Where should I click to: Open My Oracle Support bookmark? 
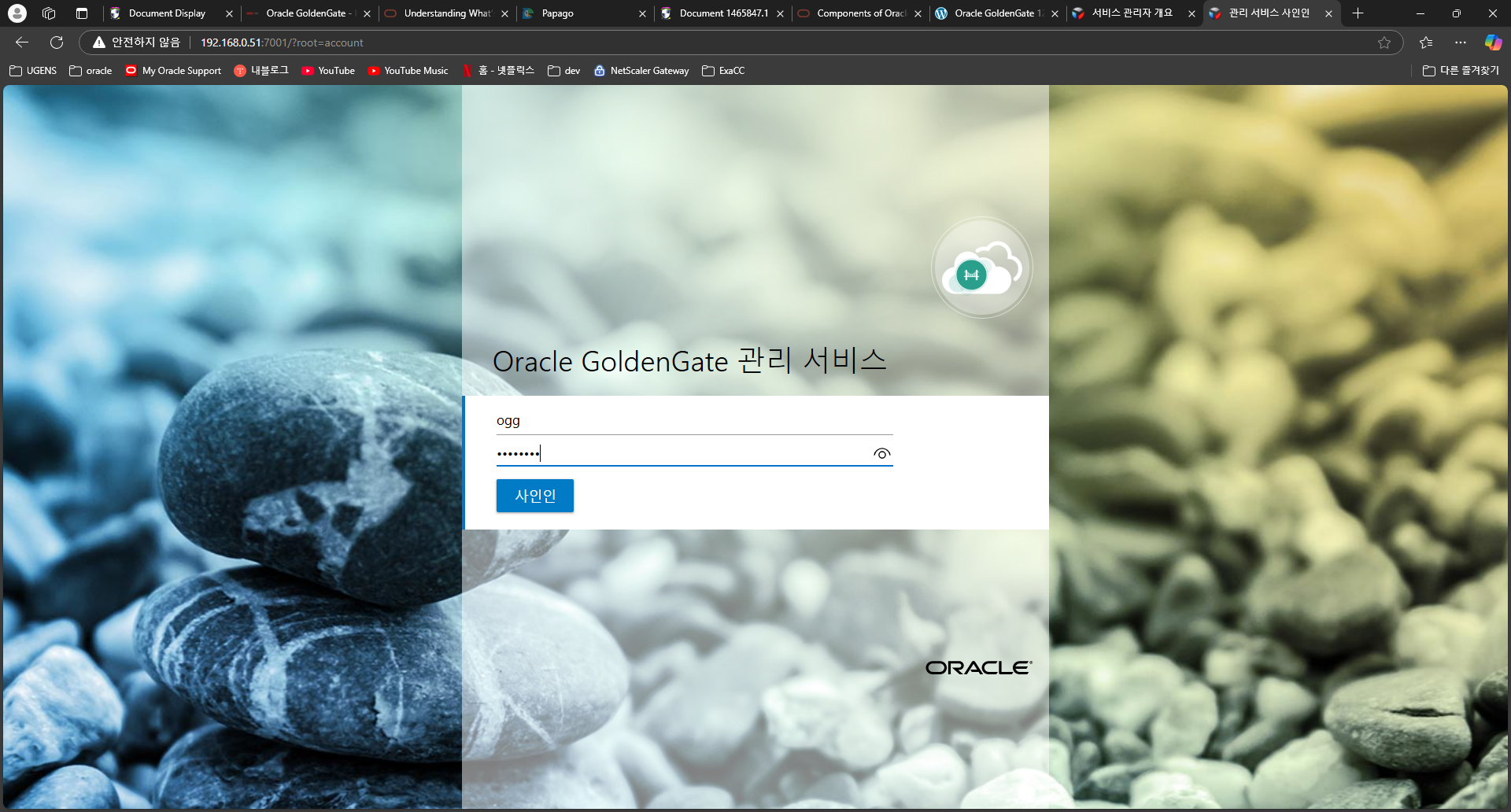tap(173, 71)
